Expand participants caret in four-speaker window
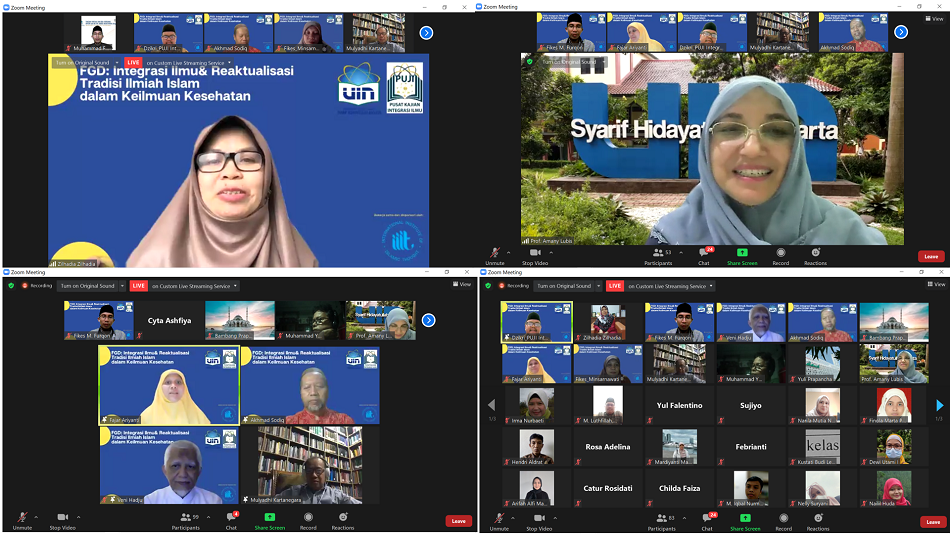 click(208, 517)
